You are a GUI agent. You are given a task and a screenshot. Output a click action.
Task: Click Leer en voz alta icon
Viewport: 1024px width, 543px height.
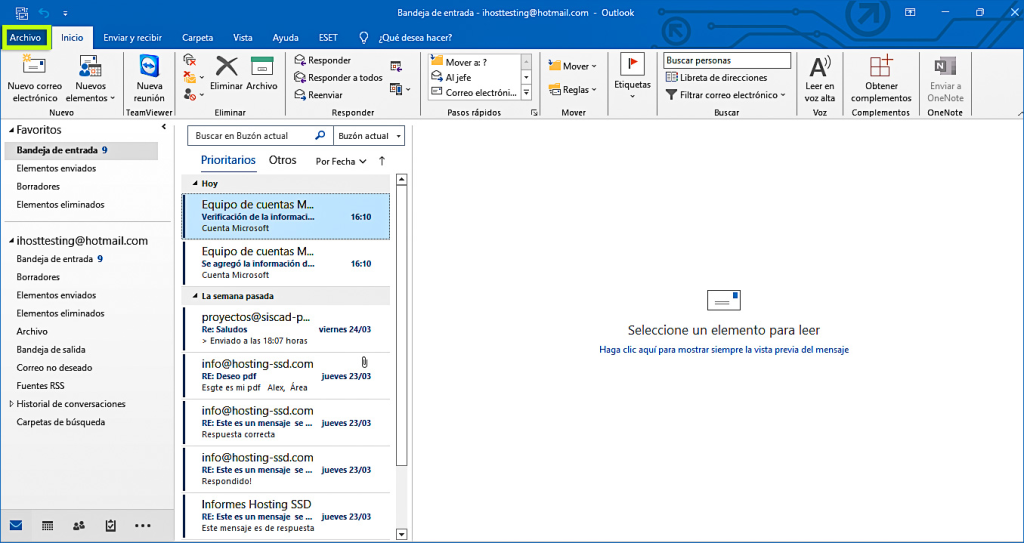click(820, 68)
